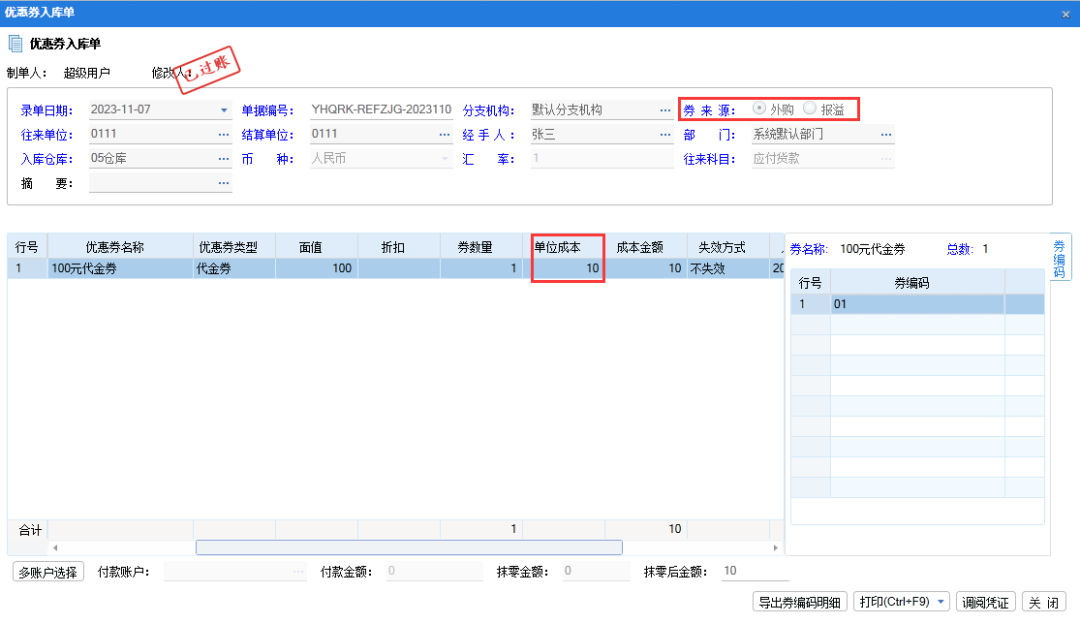The width and height of the screenshot is (1080, 624).
Task: Click the 单位成本 column header
Action: (x=563, y=247)
